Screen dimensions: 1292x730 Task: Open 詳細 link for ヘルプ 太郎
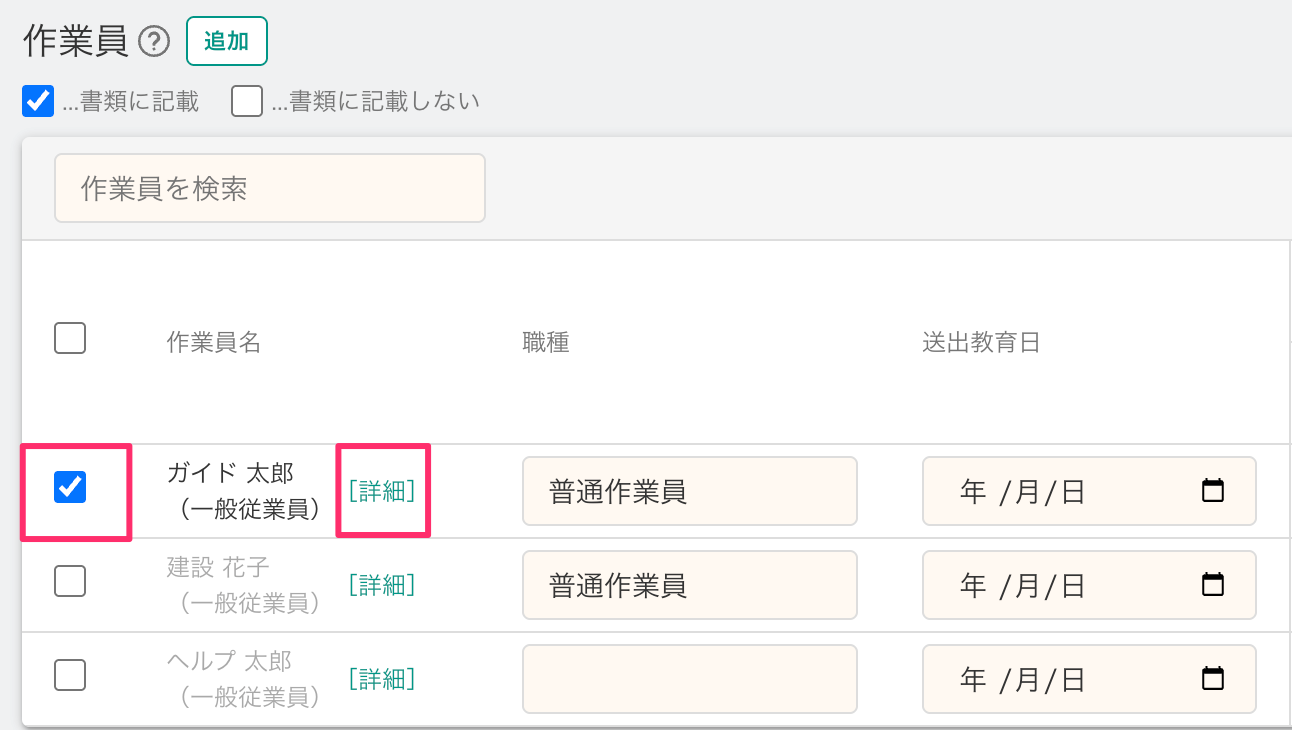coord(382,679)
